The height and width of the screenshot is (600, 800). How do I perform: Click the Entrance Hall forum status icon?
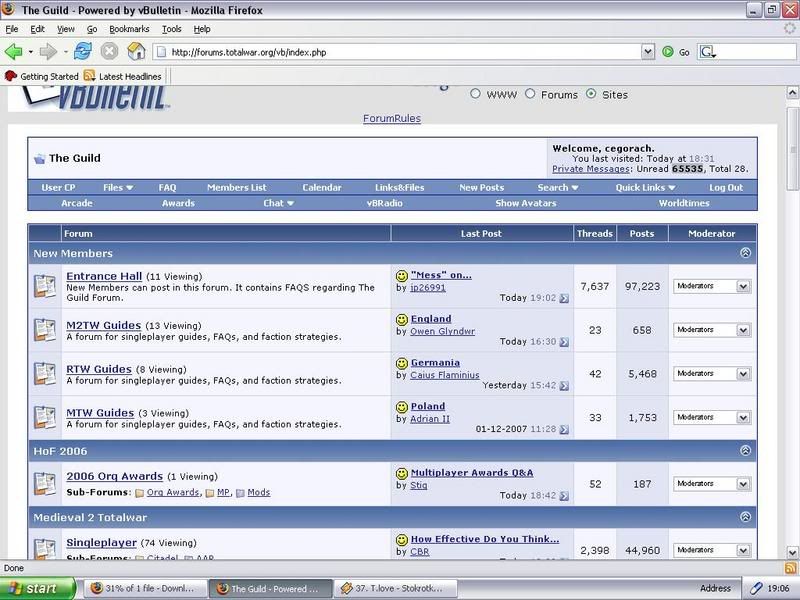point(44,286)
